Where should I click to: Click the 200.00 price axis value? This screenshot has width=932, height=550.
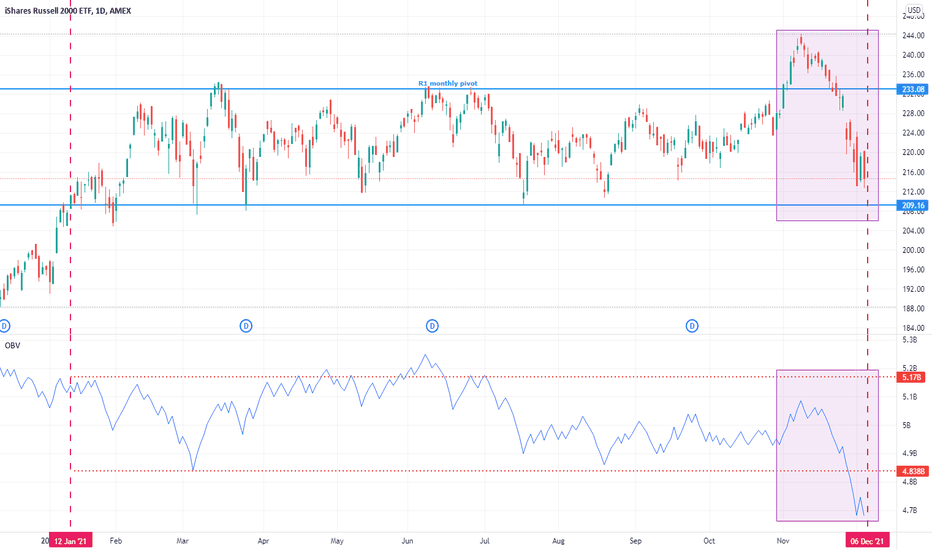pos(913,250)
